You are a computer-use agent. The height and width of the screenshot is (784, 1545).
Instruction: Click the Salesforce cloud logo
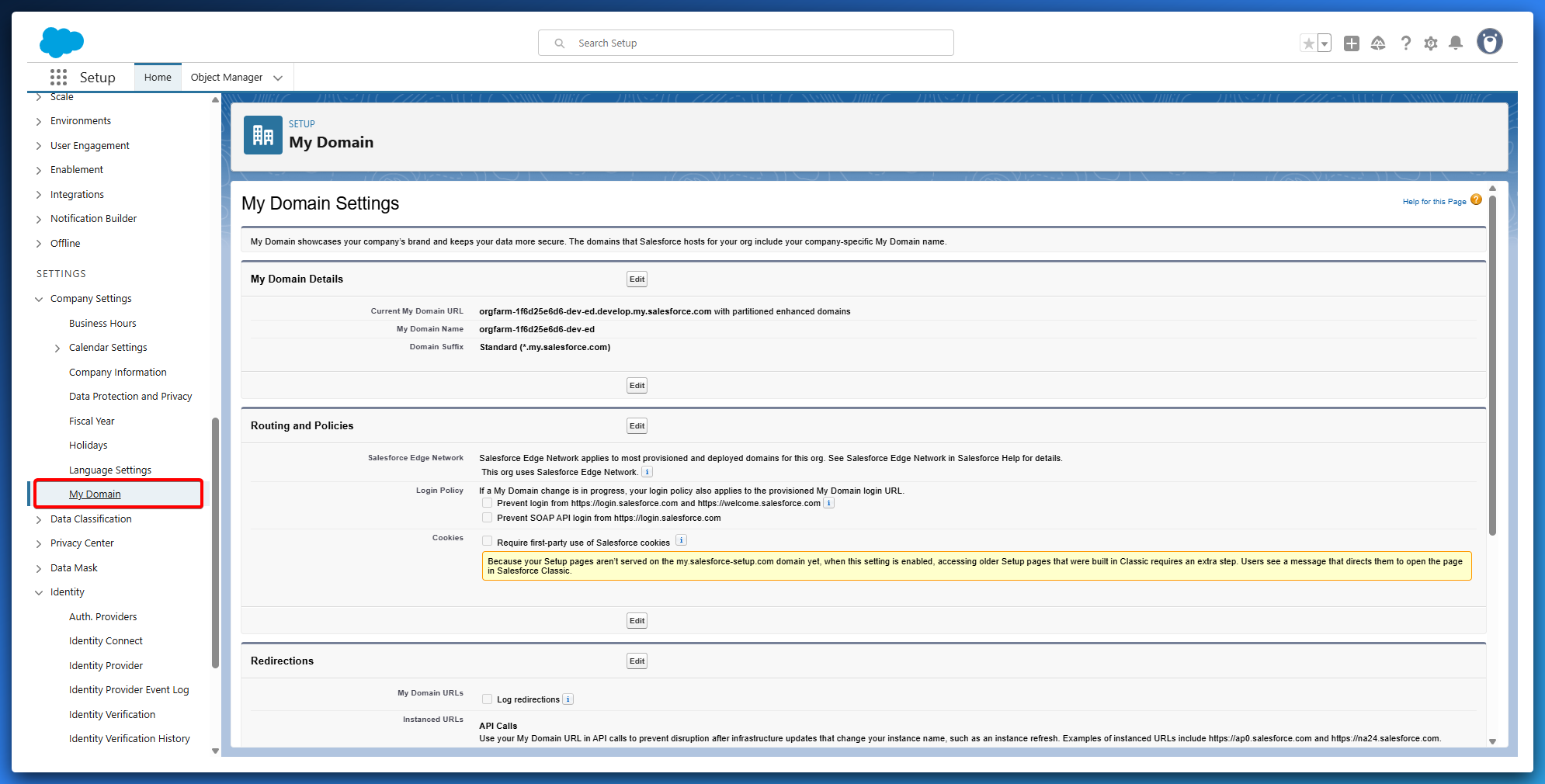pos(61,42)
